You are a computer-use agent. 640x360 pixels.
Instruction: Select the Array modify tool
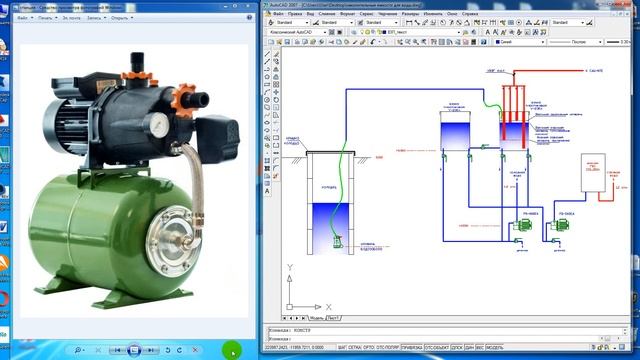[276, 84]
